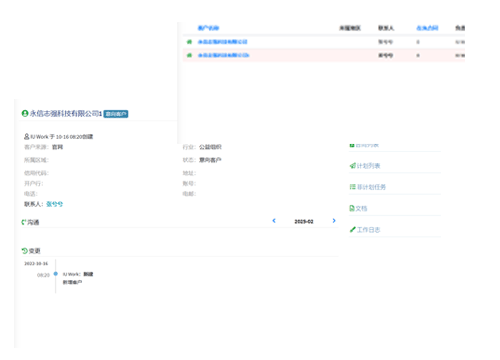
Task: Click the 意向客户 status badge beside company title
Action: click(116, 114)
